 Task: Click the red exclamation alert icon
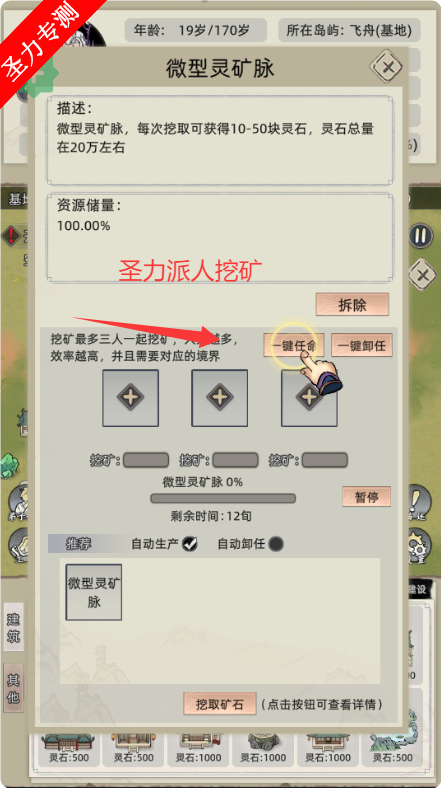click(11, 235)
